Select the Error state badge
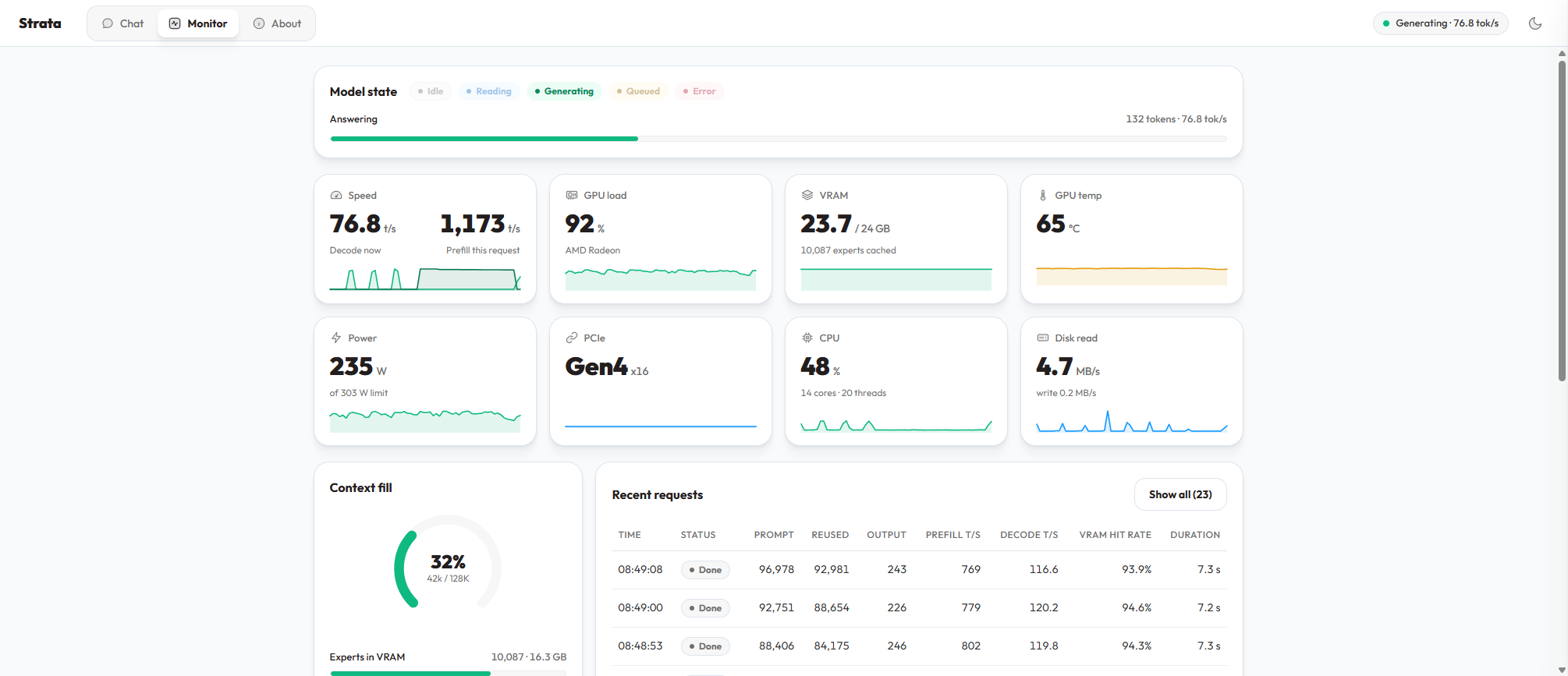This screenshot has width=1568, height=676. [x=700, y=91]
